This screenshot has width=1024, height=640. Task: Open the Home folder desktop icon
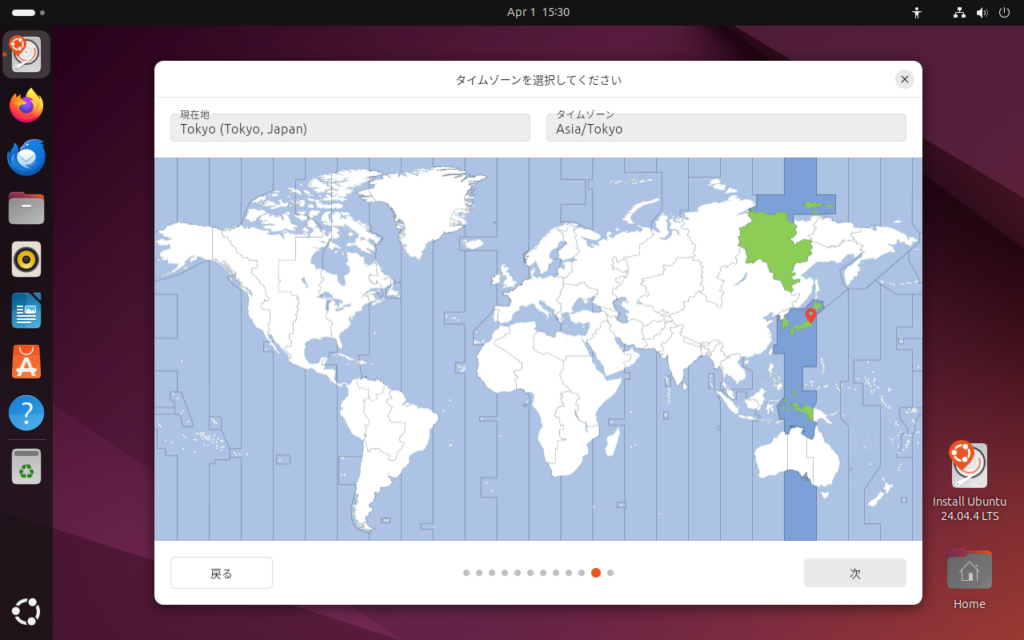(x=969, y=573)
